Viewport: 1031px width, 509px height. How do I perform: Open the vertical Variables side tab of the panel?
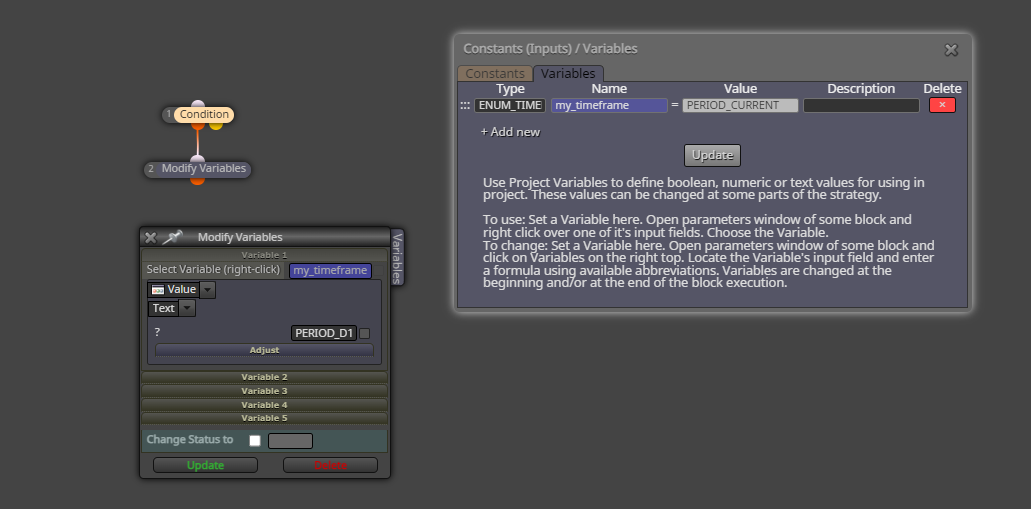coord(396,257)
